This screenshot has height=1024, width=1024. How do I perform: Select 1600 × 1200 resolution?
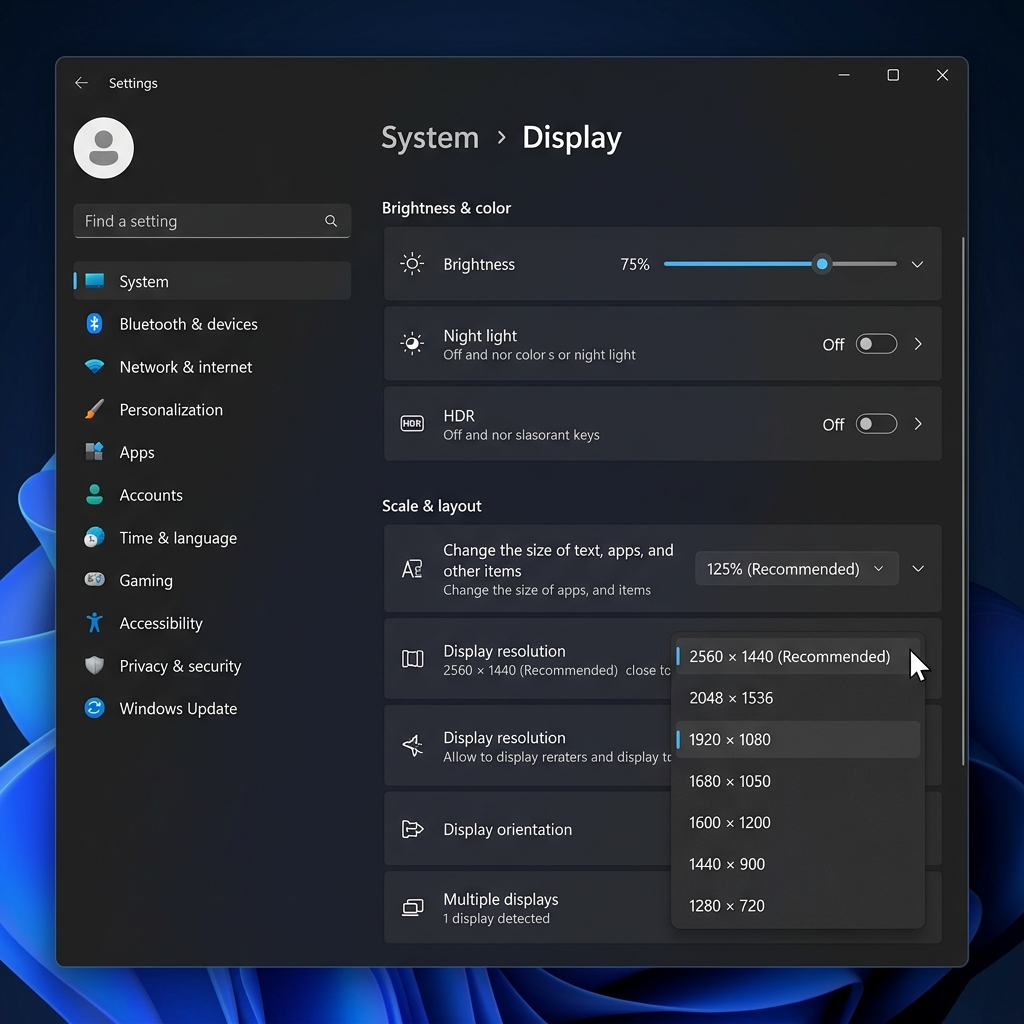798,823
